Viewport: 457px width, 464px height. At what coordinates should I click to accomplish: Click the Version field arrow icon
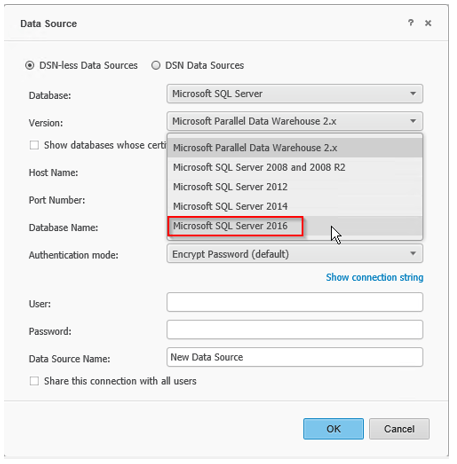click(x=413, y=121)
